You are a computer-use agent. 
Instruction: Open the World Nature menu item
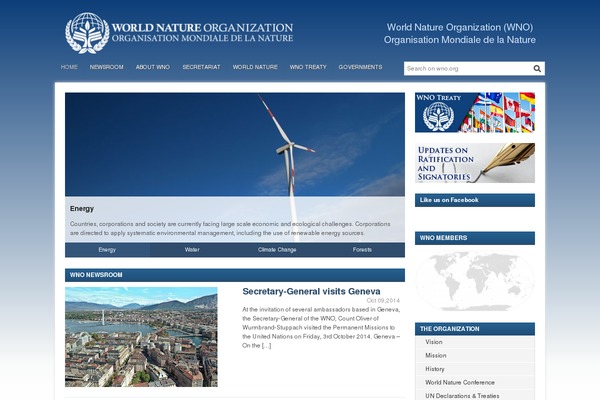click(255, 67)
